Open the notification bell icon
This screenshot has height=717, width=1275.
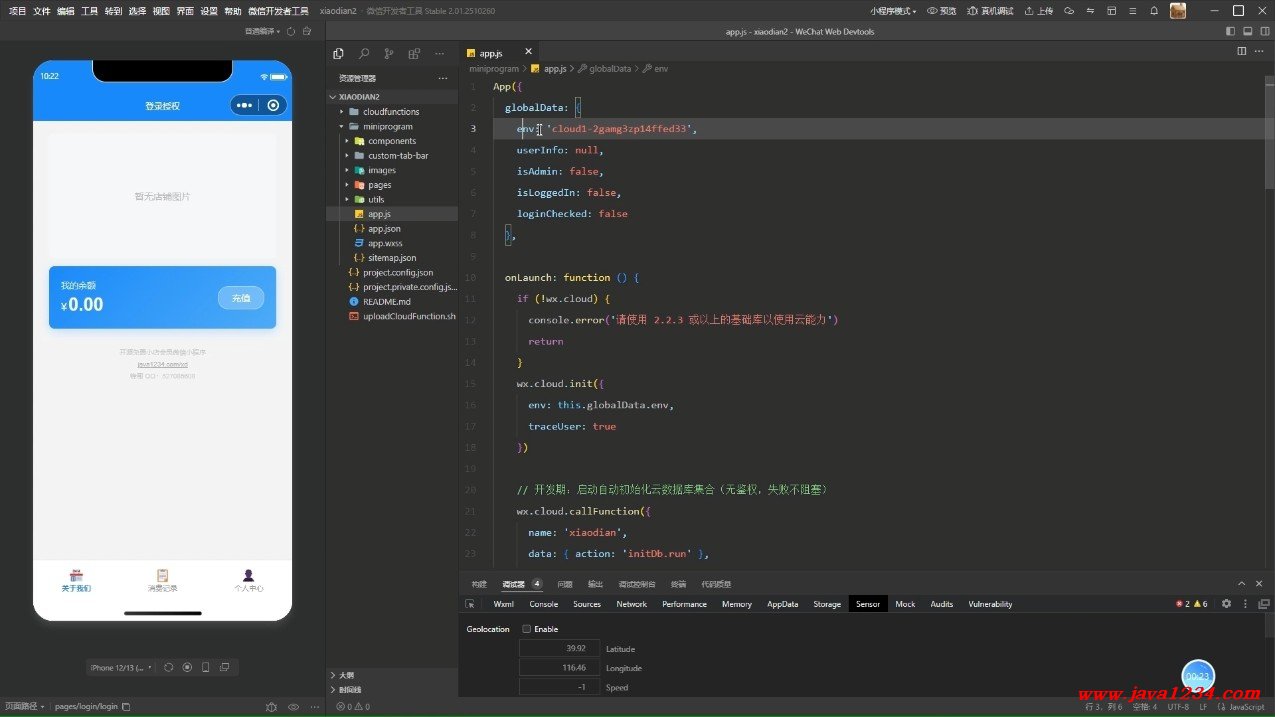[1153, 11]
